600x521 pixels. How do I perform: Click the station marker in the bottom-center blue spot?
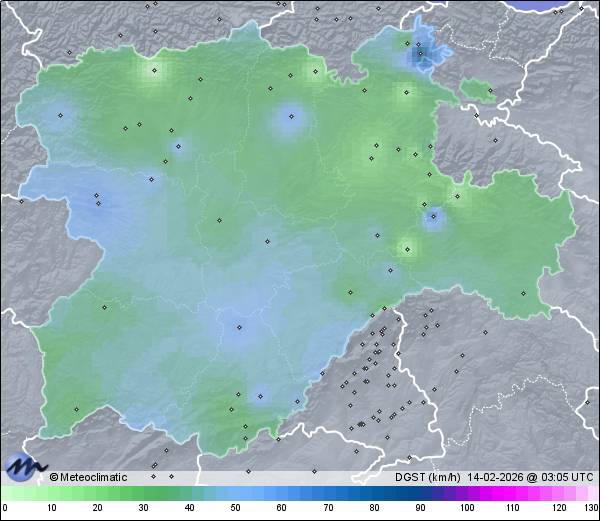(x=259, y=394)
